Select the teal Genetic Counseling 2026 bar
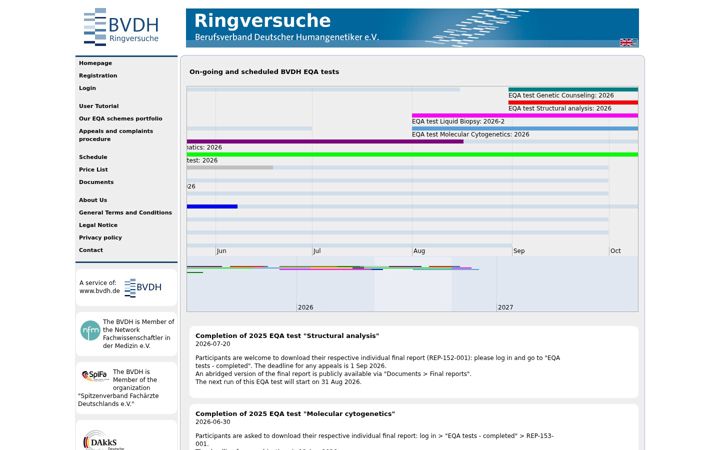The width and height of the screenshot is (720, 450). (x=573, y=90)
